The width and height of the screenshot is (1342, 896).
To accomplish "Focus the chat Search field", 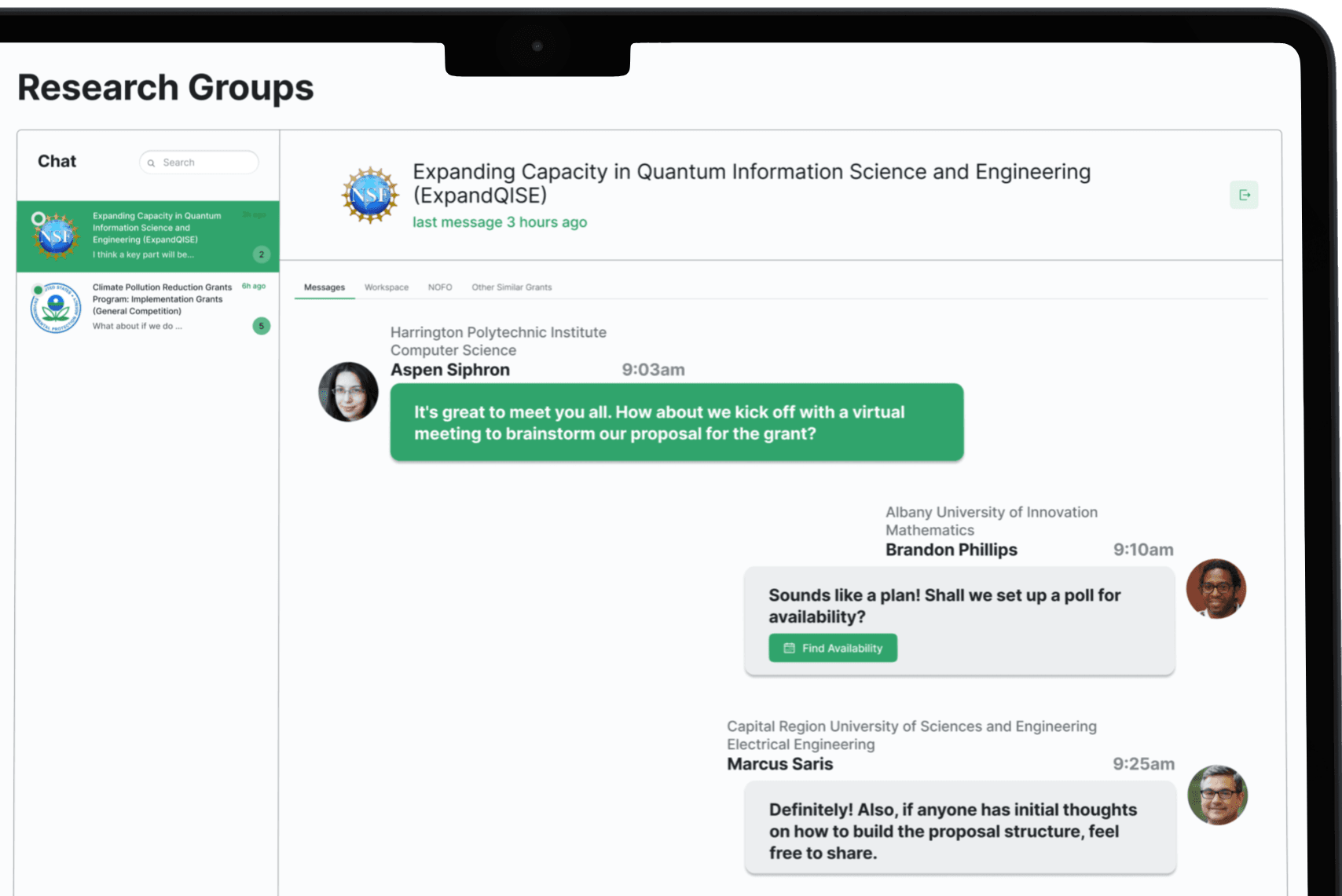I will tap(199, 163).
